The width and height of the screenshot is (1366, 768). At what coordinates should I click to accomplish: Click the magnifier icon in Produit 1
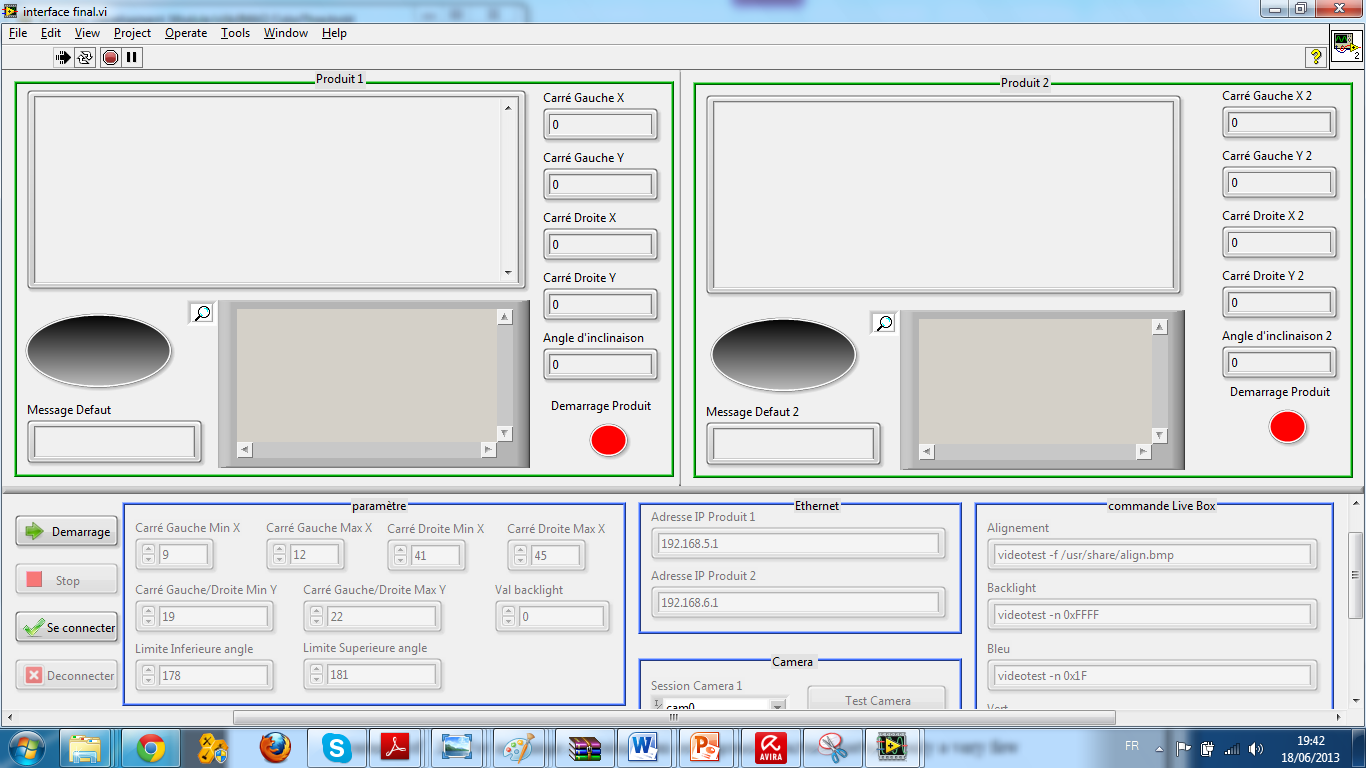[x=202, y=313]
